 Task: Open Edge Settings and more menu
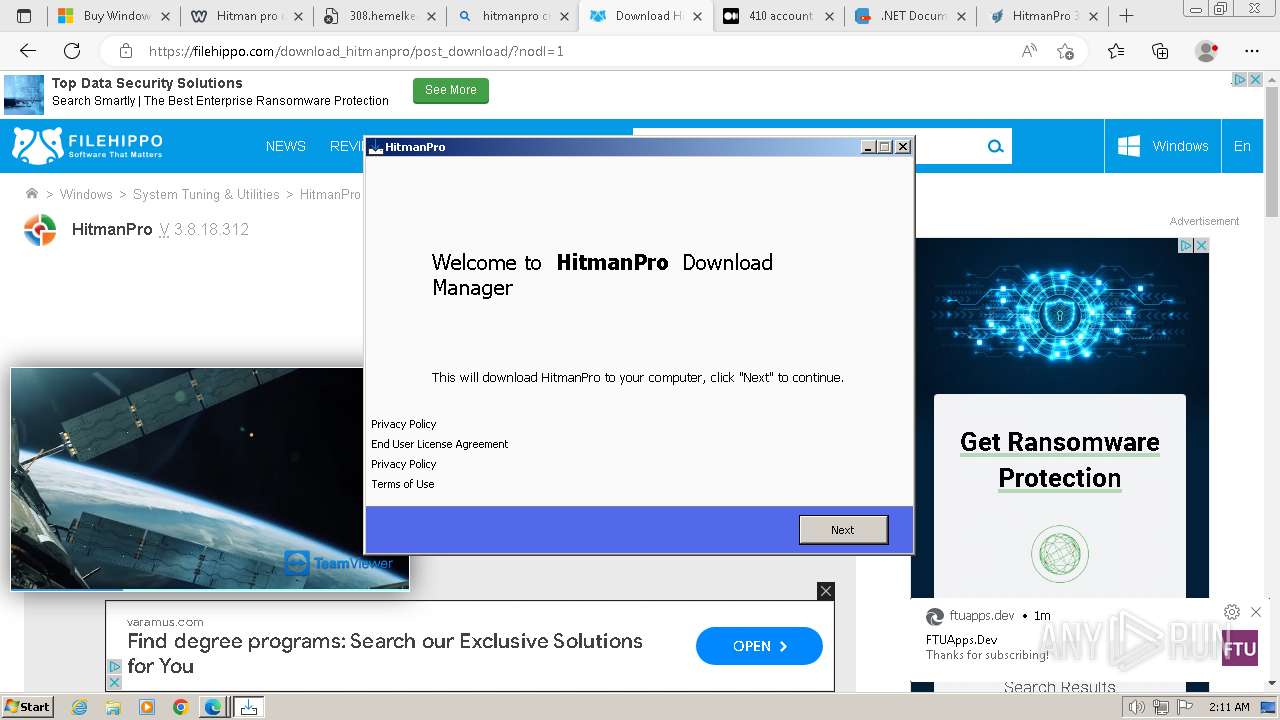[1252, 51]
